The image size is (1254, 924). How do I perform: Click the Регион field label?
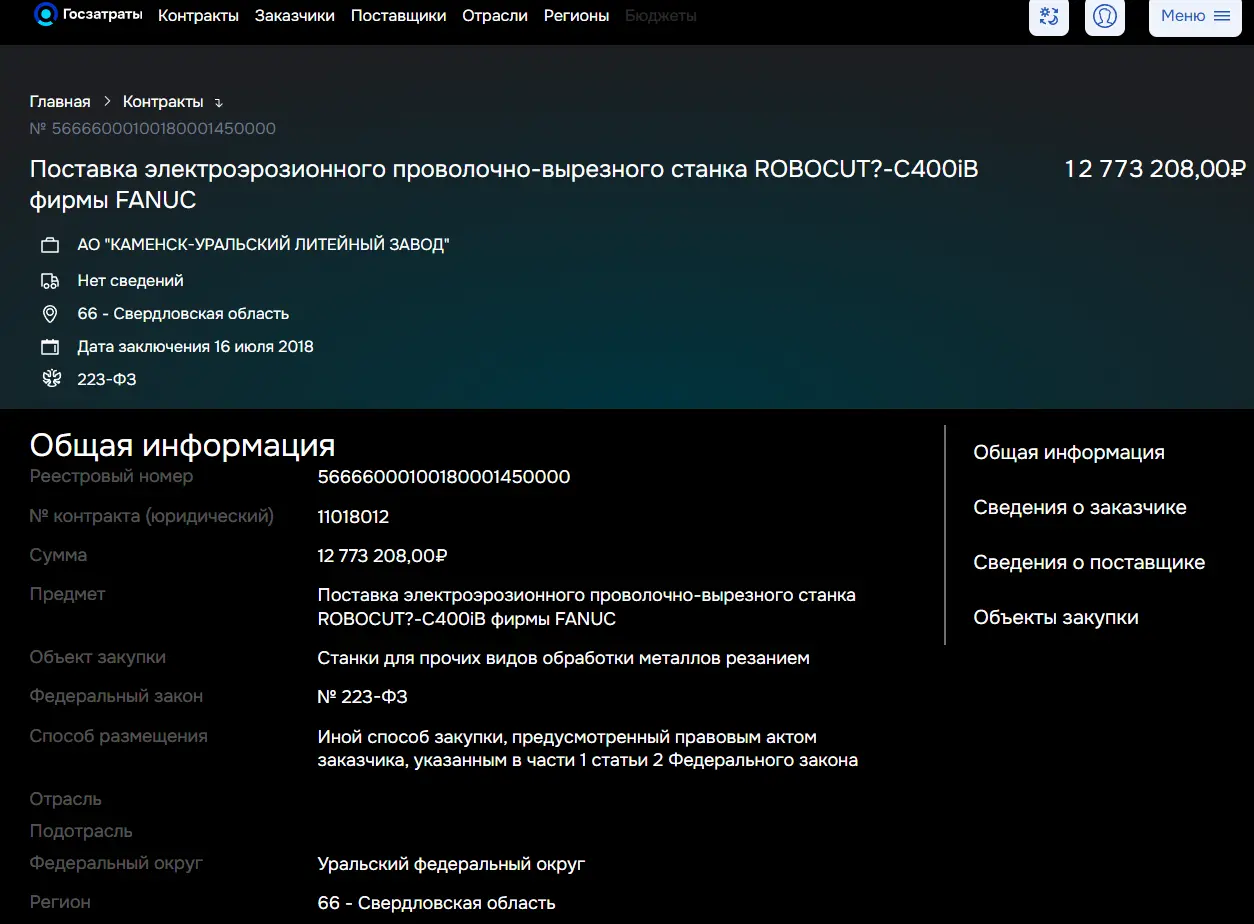[60, 902]
